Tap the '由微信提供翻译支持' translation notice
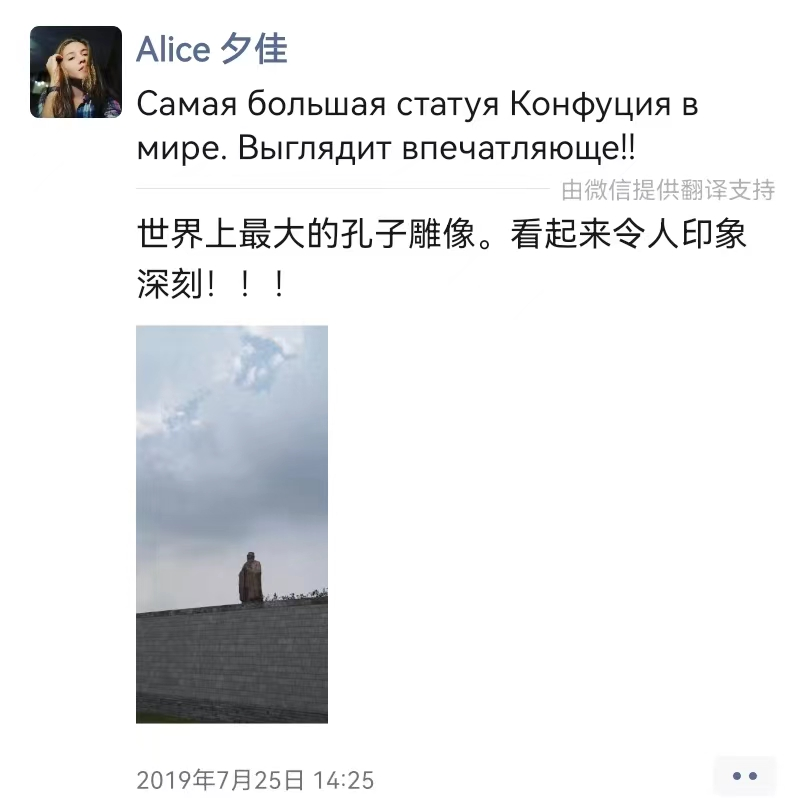Image resolution: width=800 pixels, height=798 pixels. click(668, 190)
